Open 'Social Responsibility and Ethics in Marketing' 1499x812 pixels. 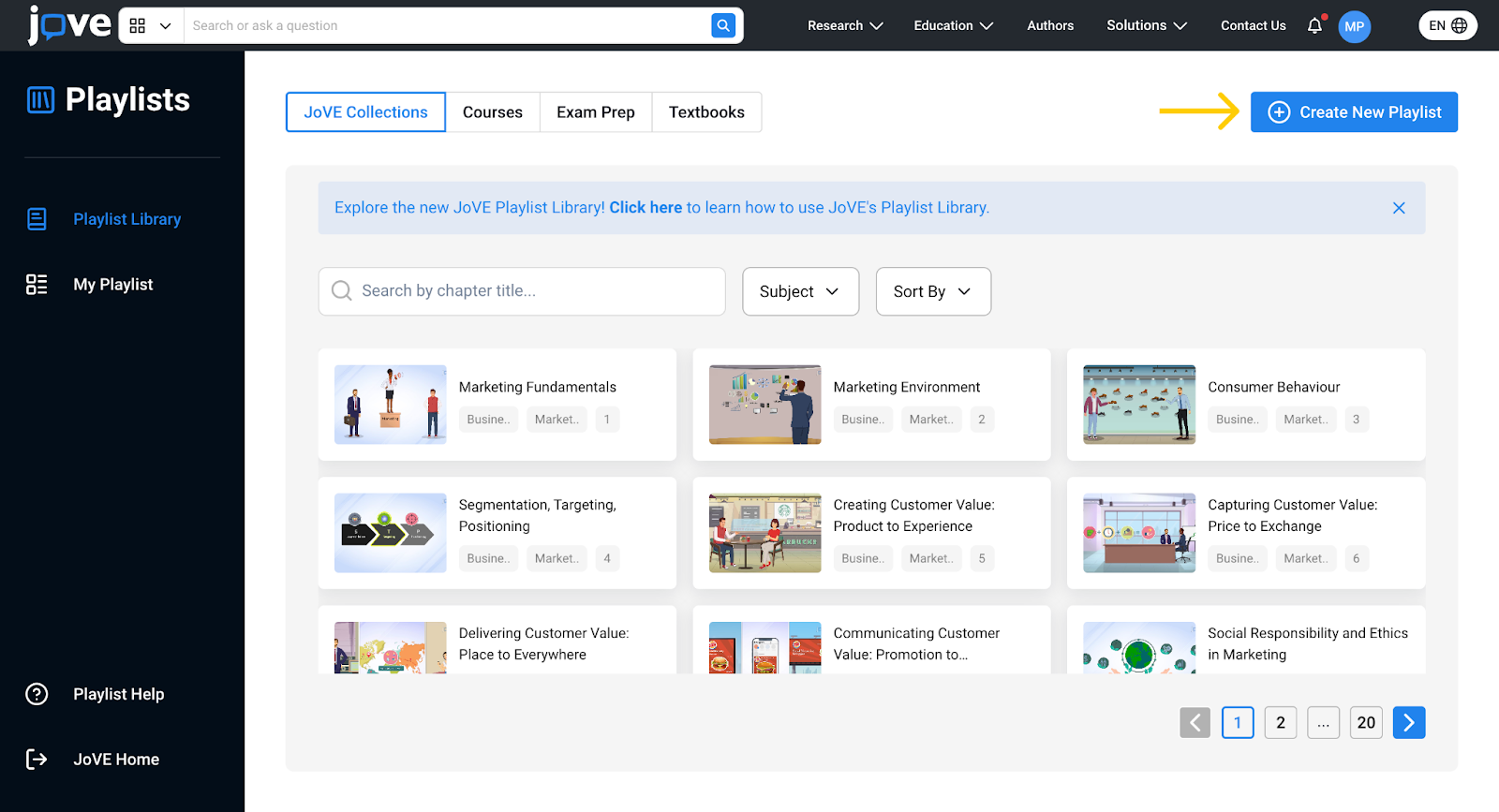point(1307,644)
